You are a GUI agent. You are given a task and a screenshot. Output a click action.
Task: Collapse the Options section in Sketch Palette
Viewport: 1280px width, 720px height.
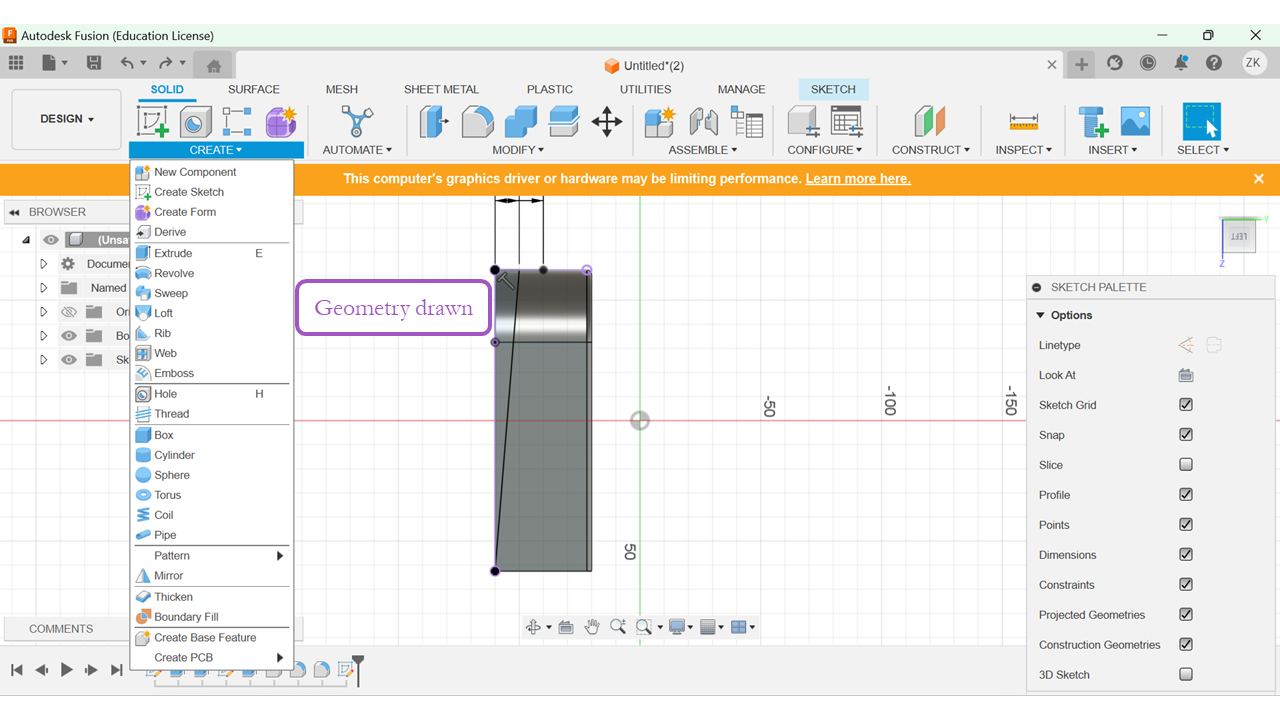pyautogui.click(x=1042, y=315)
